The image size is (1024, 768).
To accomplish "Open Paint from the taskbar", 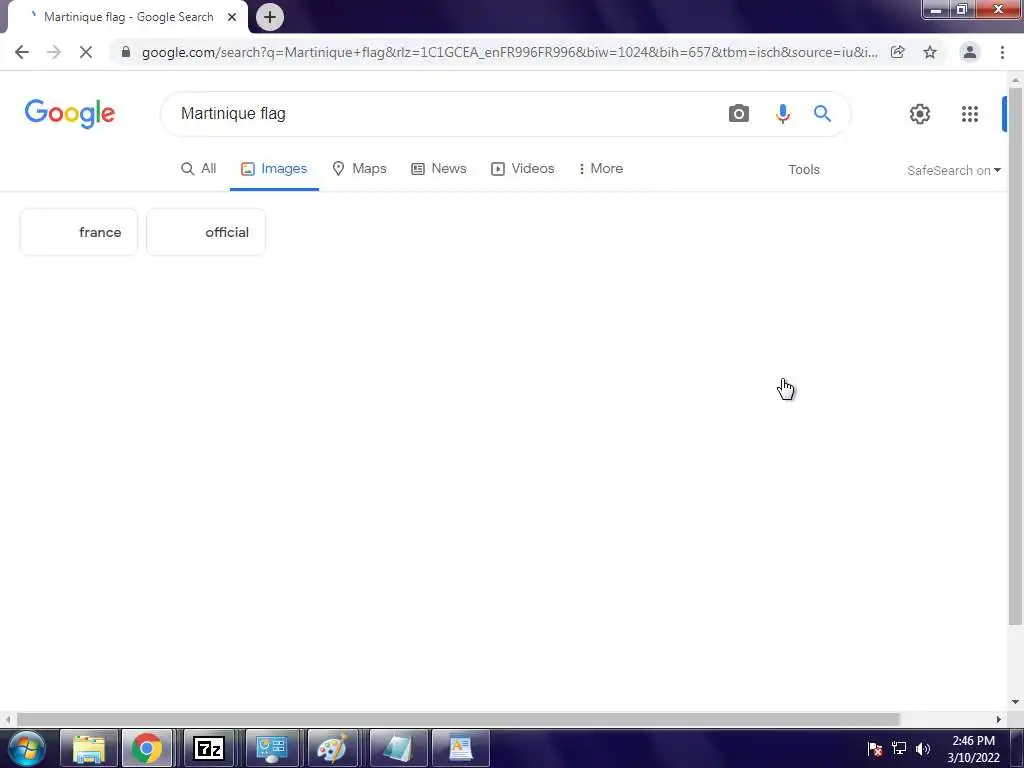I will pyautogui.click(x=332, y=748).
